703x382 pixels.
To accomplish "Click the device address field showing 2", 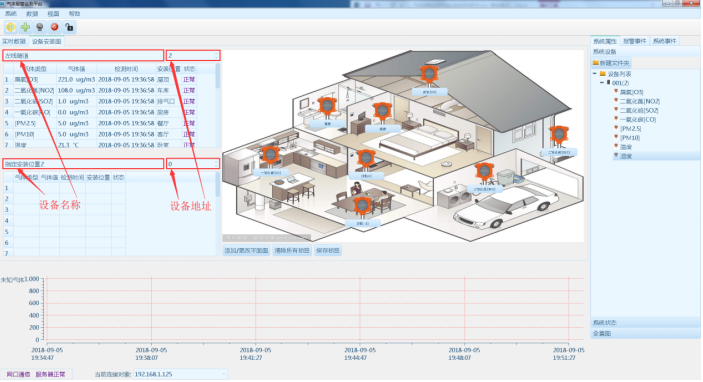I will (x=193, y=56).
